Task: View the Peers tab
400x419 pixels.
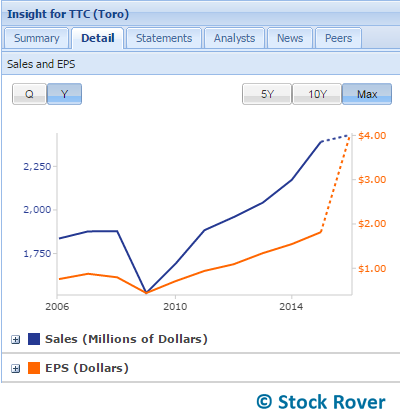Action: pyautogui.click(x=338, y=38)
